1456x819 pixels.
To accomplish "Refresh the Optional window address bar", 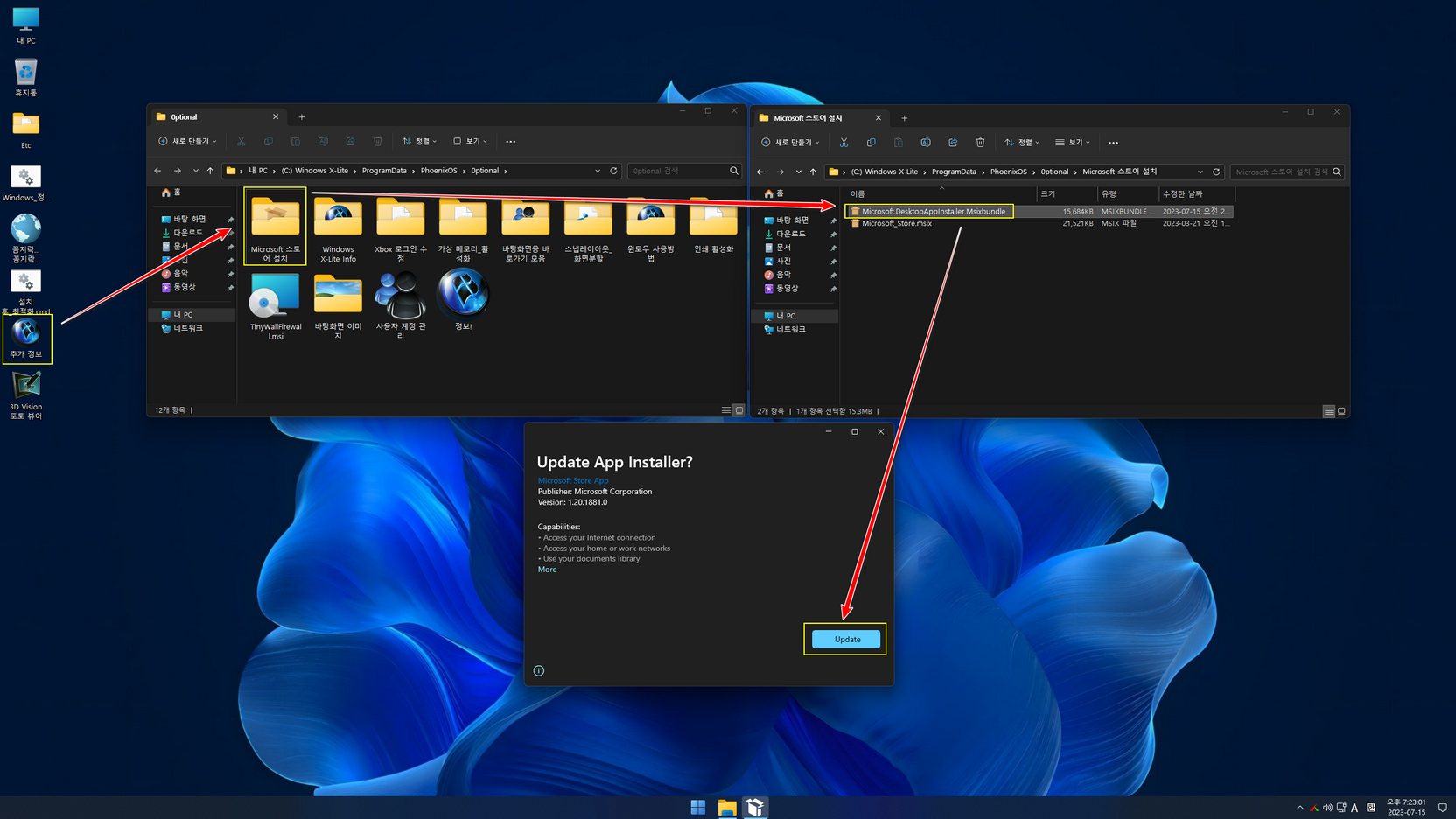I will click(x=613, y=171).
